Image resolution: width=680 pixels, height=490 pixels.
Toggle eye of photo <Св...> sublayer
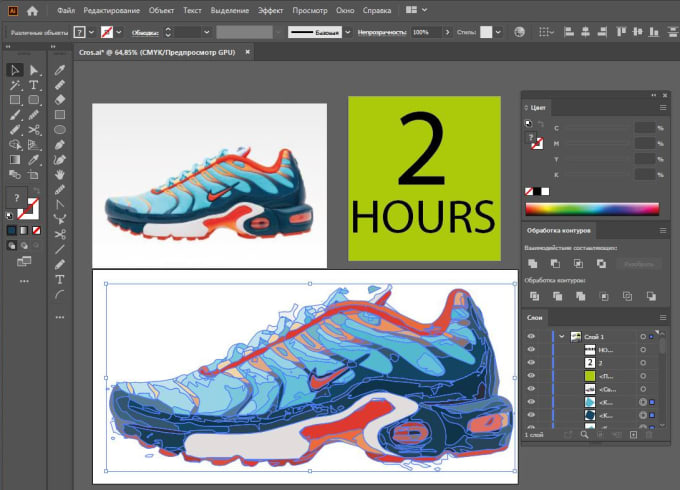531,389
